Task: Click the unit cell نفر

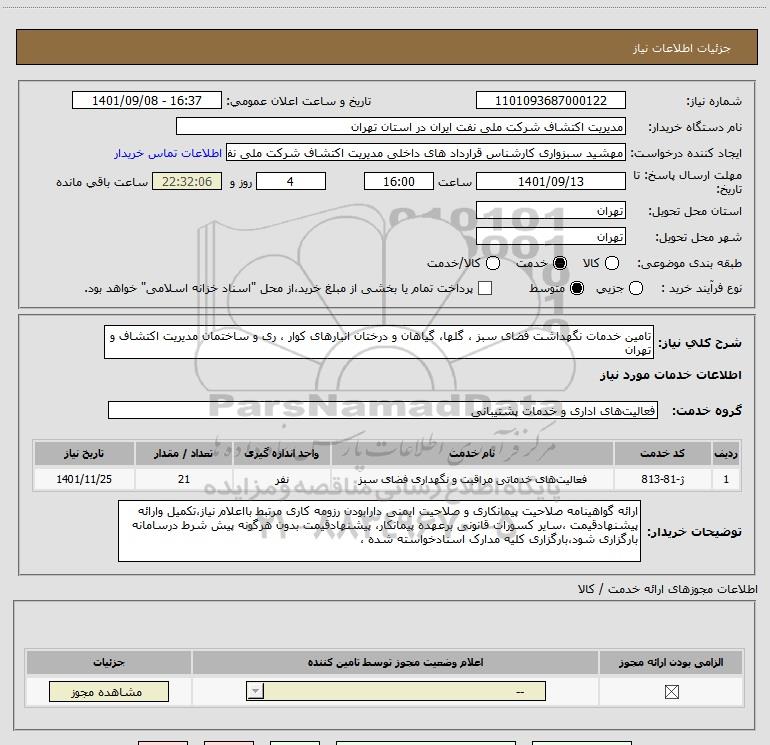Action: coord(282,479)
